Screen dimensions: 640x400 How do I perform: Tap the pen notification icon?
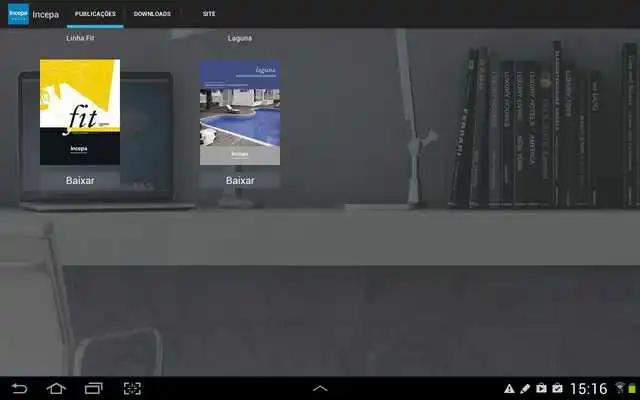point(525,389)
